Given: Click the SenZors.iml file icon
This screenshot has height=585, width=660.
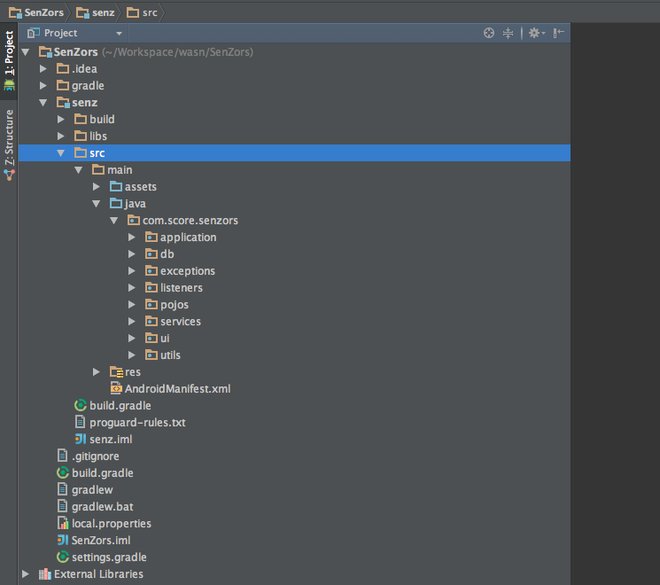Looking at the screenshot, I should (x=63, y=540).
